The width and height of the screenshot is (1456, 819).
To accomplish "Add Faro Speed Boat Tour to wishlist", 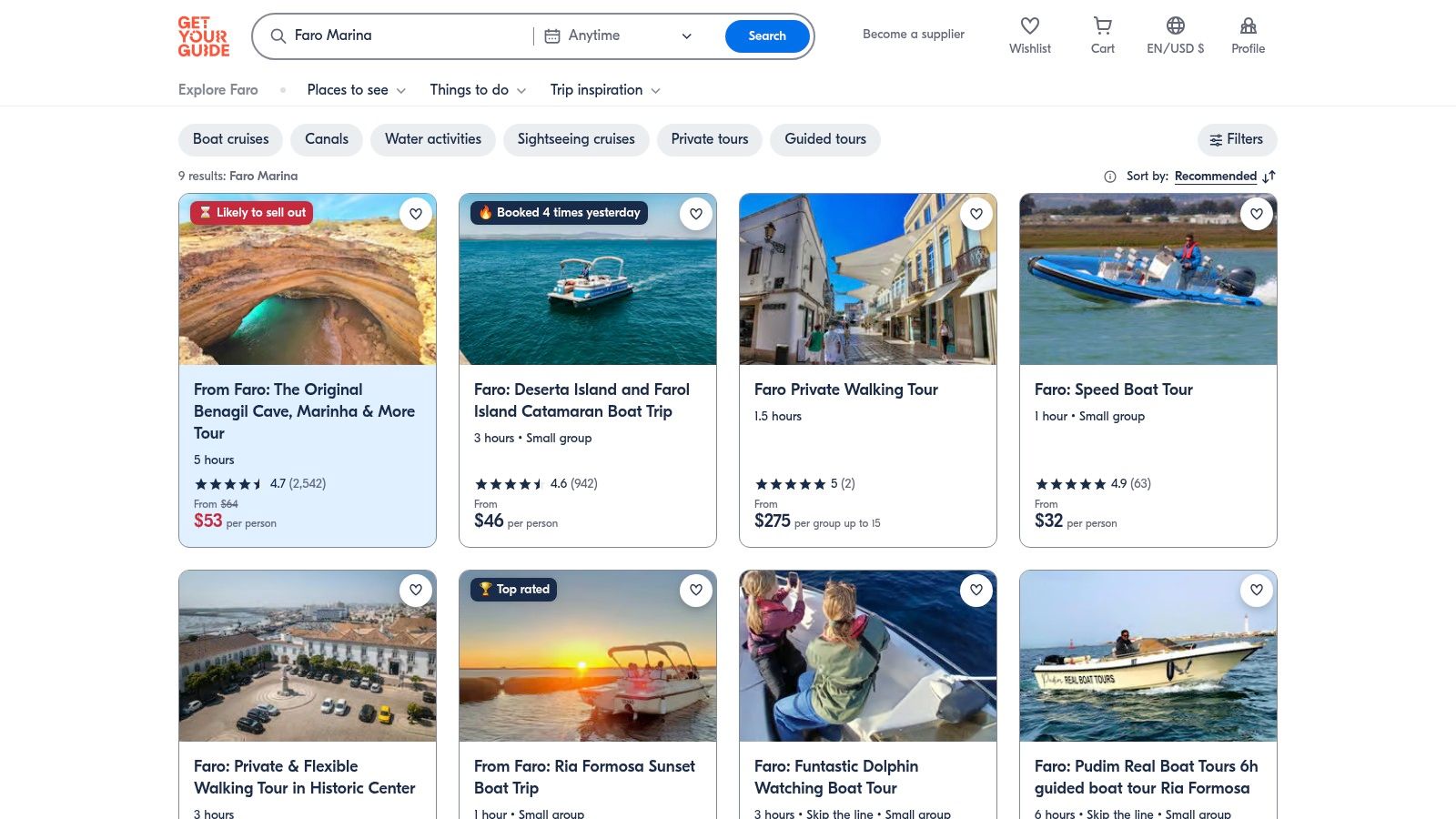I will 1257,214.
